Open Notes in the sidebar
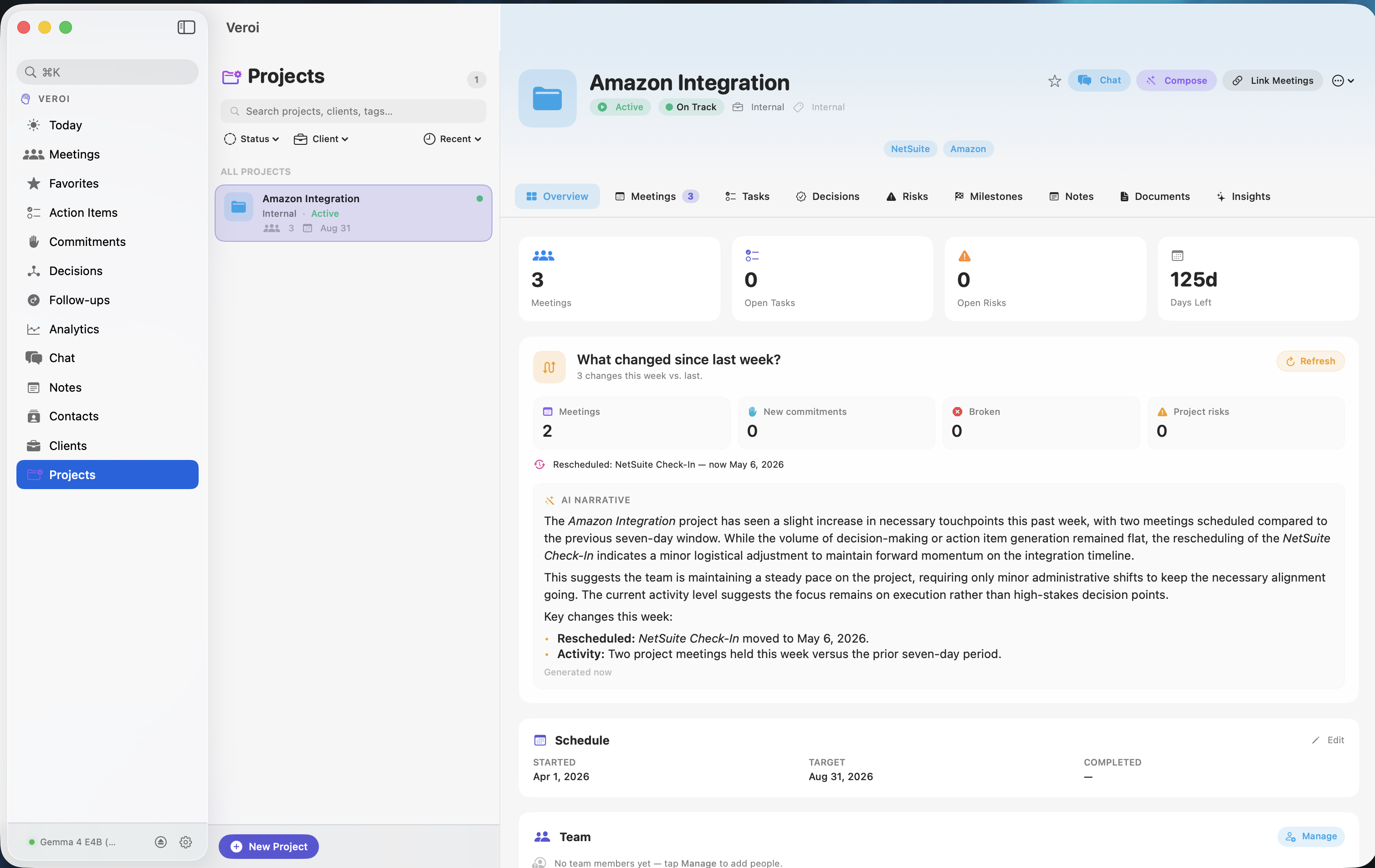This screenshot has width=1375, height=868. [108, 387]
